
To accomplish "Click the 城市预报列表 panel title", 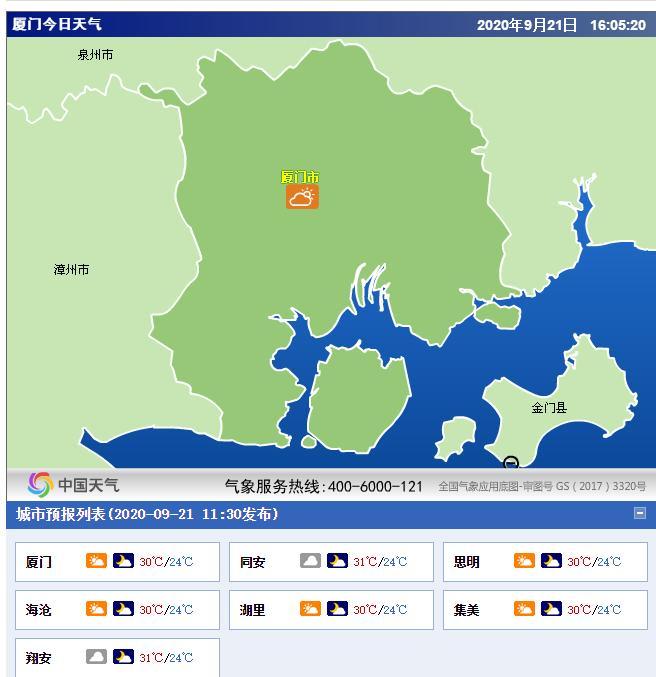I will click(x=147, y=514).
